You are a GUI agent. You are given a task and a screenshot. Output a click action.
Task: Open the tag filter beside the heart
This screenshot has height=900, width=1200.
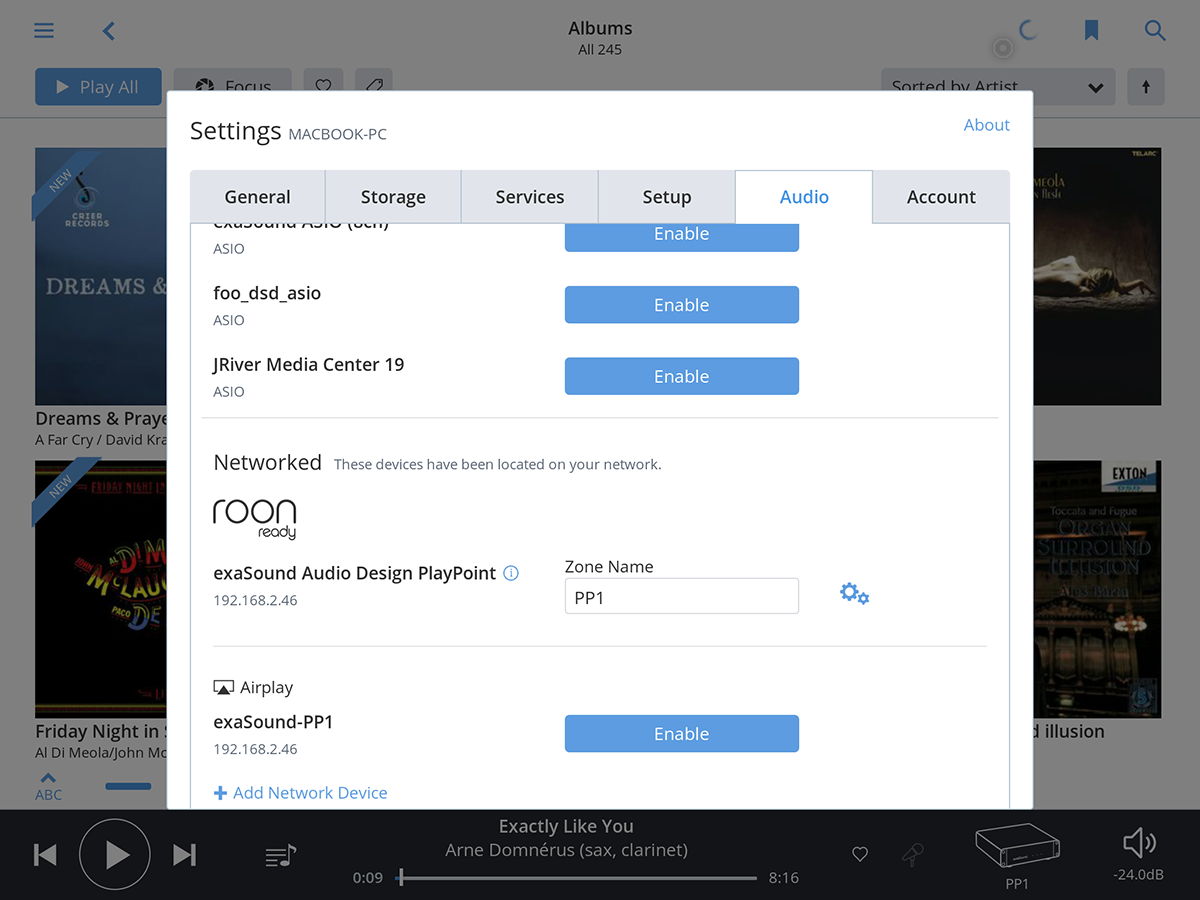click(x=373, y=87)
